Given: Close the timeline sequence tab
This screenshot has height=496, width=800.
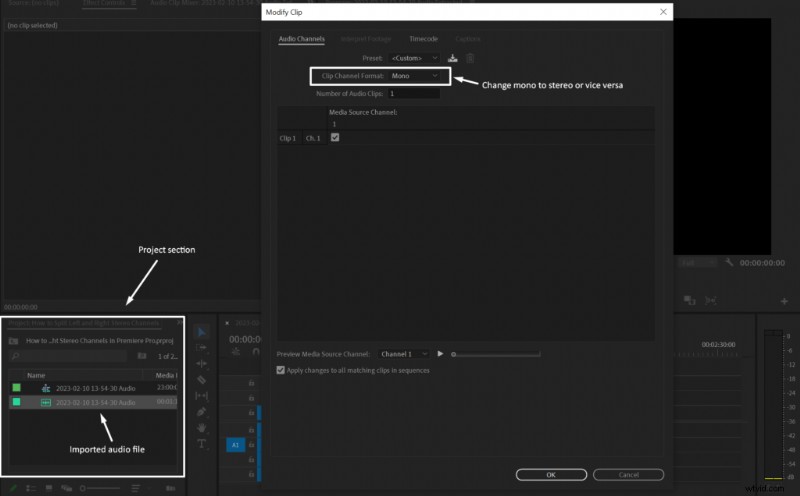Looking at the screenshot, I should click(227, 323).
